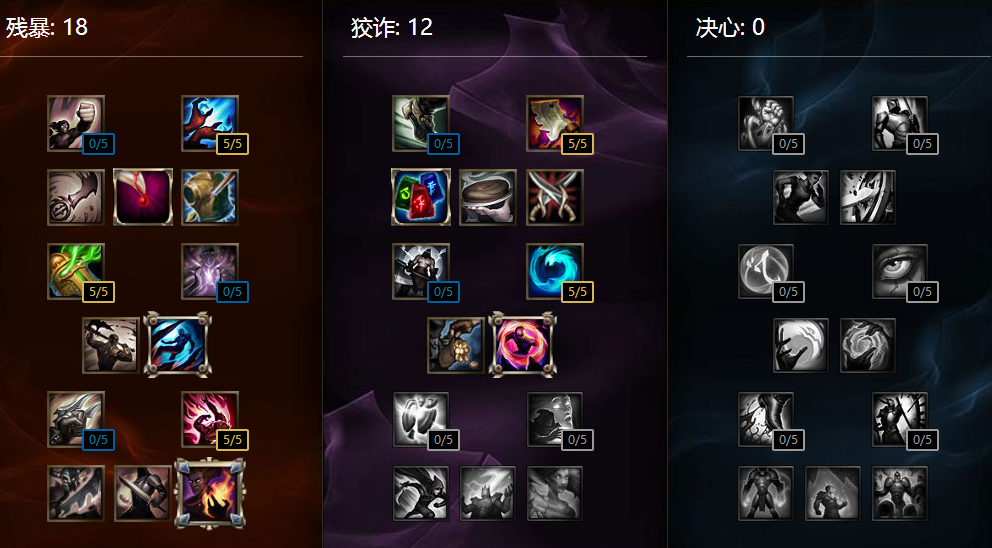Click the 决心: 0 tree header
The width and height of the screenshot is (992, 548).
730,27
